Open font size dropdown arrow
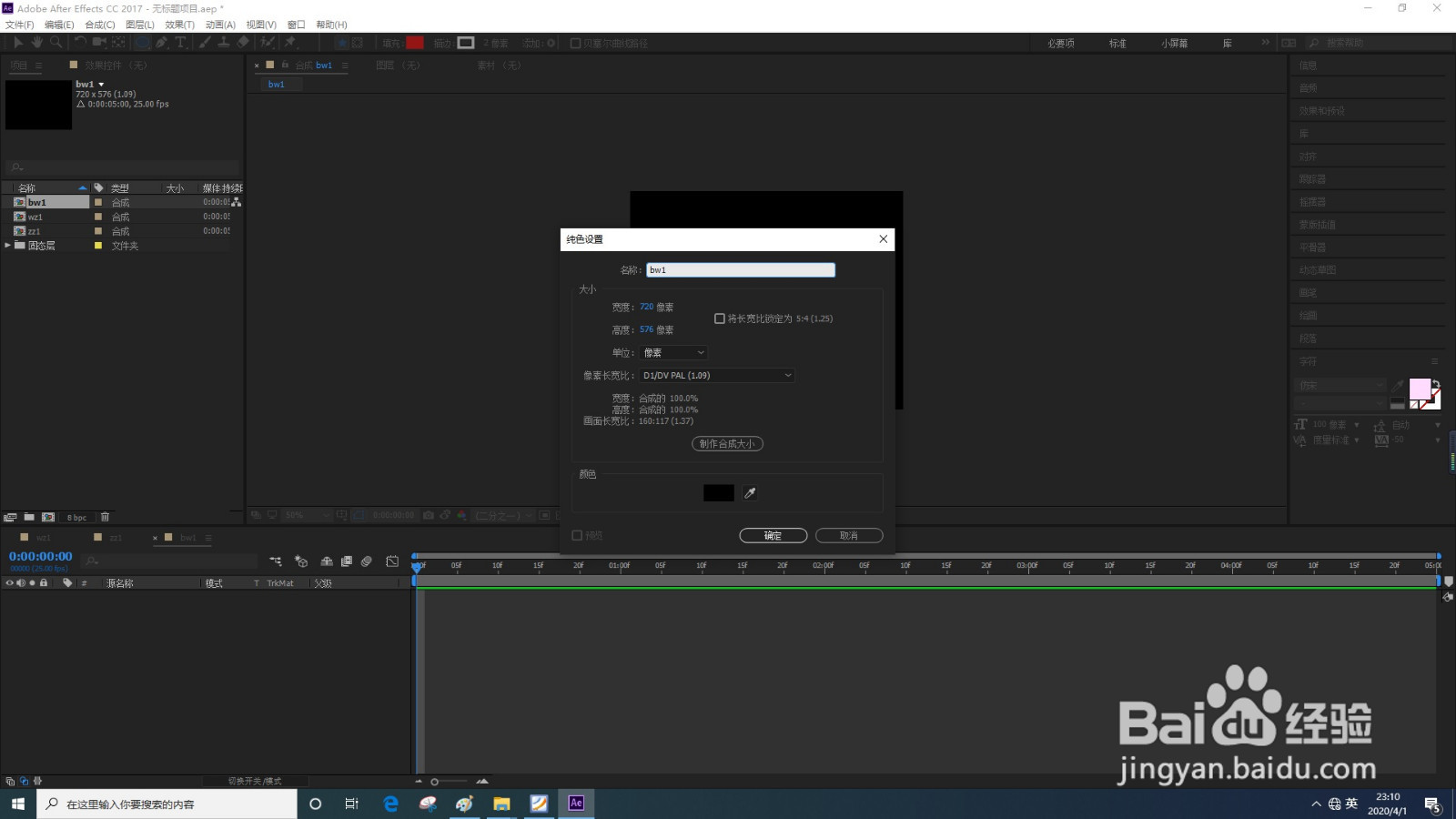Screen dimensions: 1456x819 pyautogui.click(x=1357, y=425)
